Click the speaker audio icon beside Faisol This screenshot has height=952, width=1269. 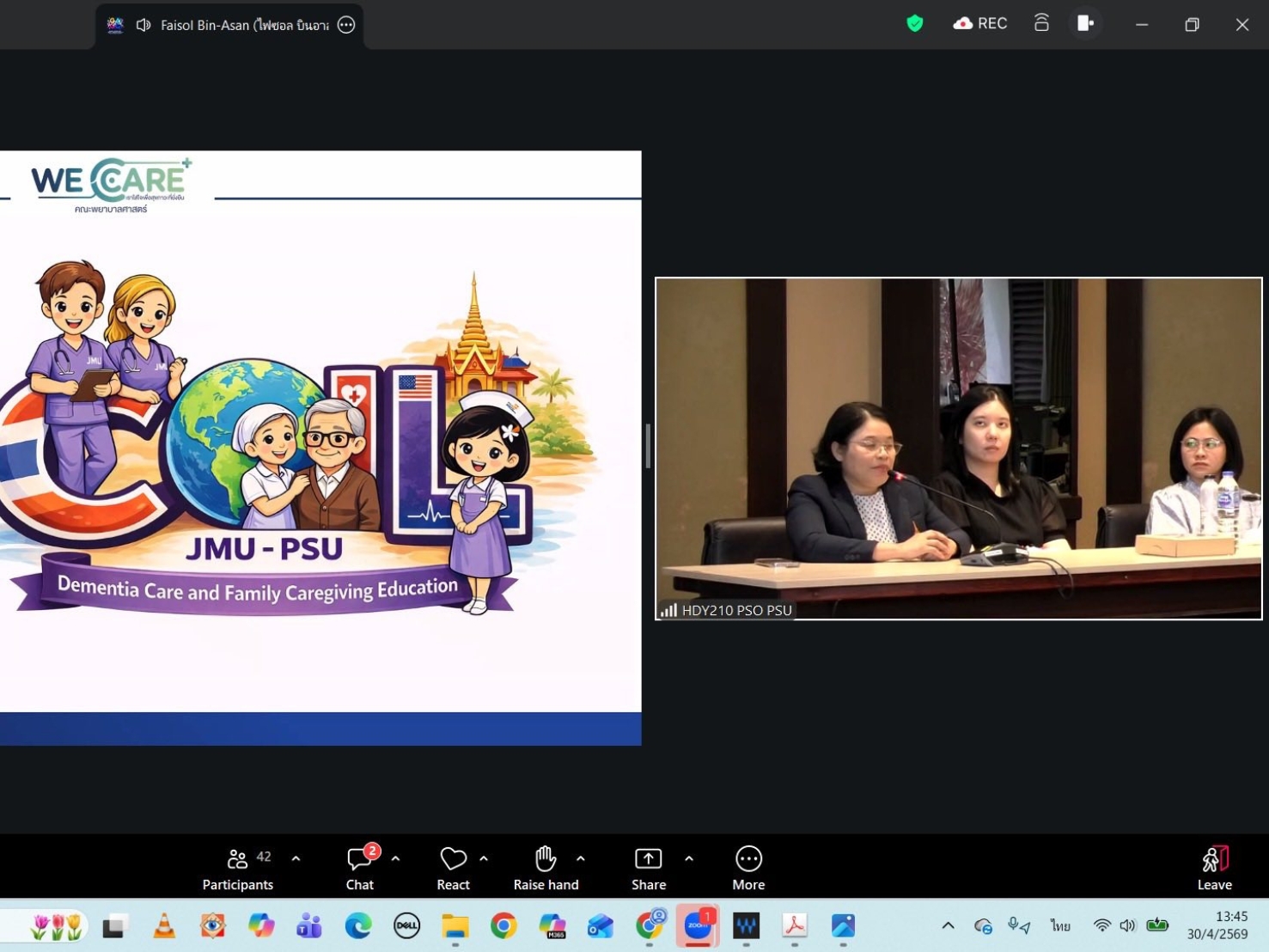143,25
